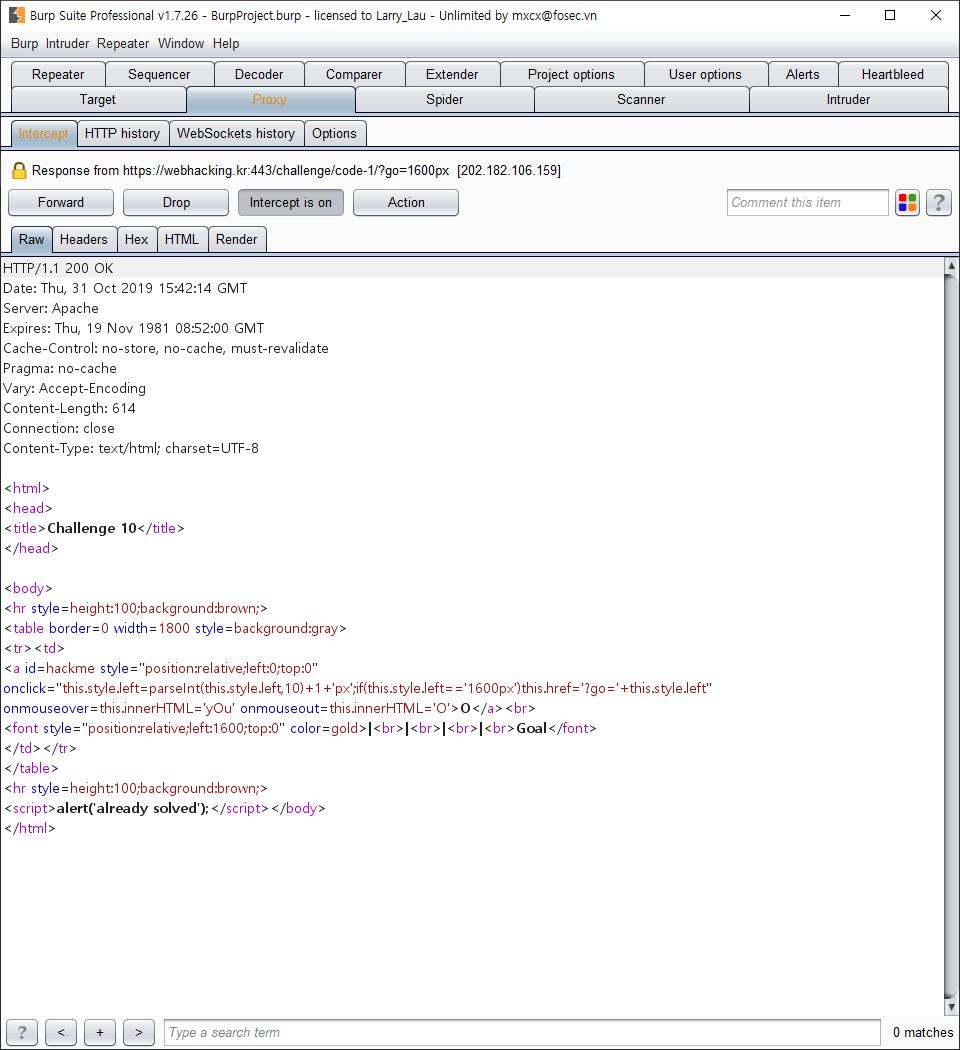Toggle the Intercept is on button
The height and width of the screenshot is (1050, 960).
291,203
